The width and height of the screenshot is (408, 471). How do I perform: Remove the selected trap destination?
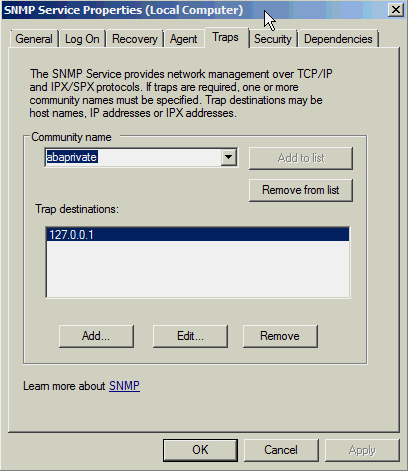coord(280,336)
